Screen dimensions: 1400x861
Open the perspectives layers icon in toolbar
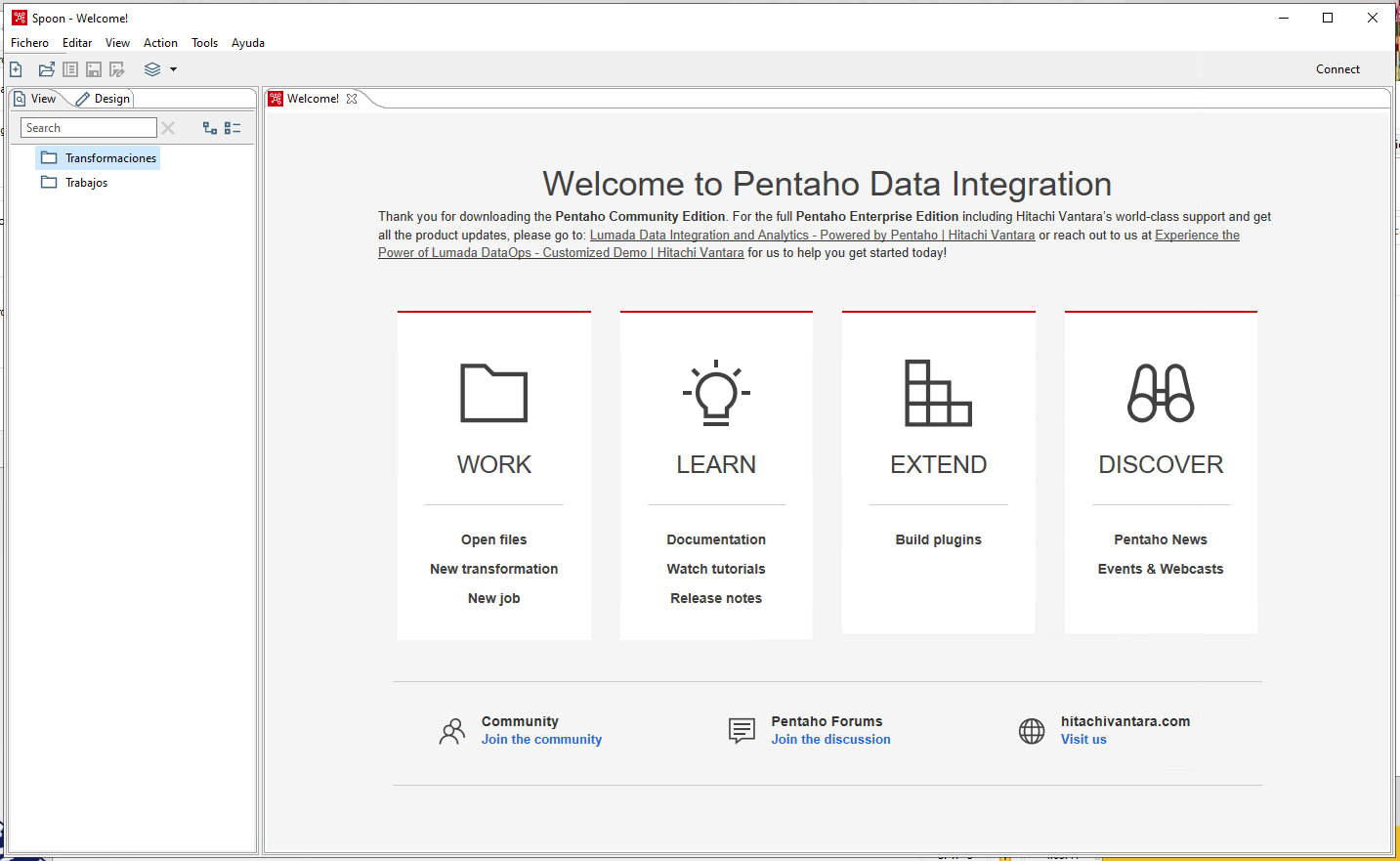click(x=152, y=68)
